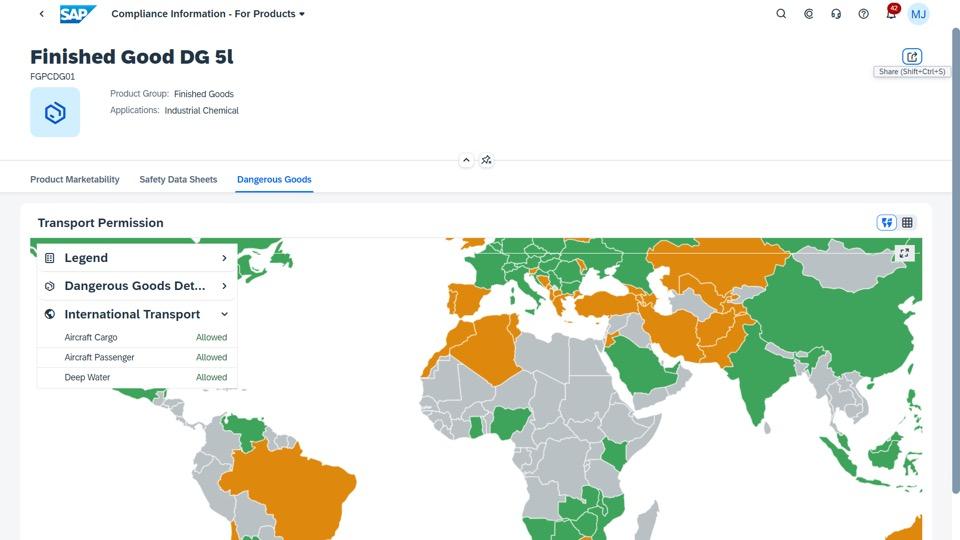
Task: Open the MJ user profile avatar
Action: (918, 14)
